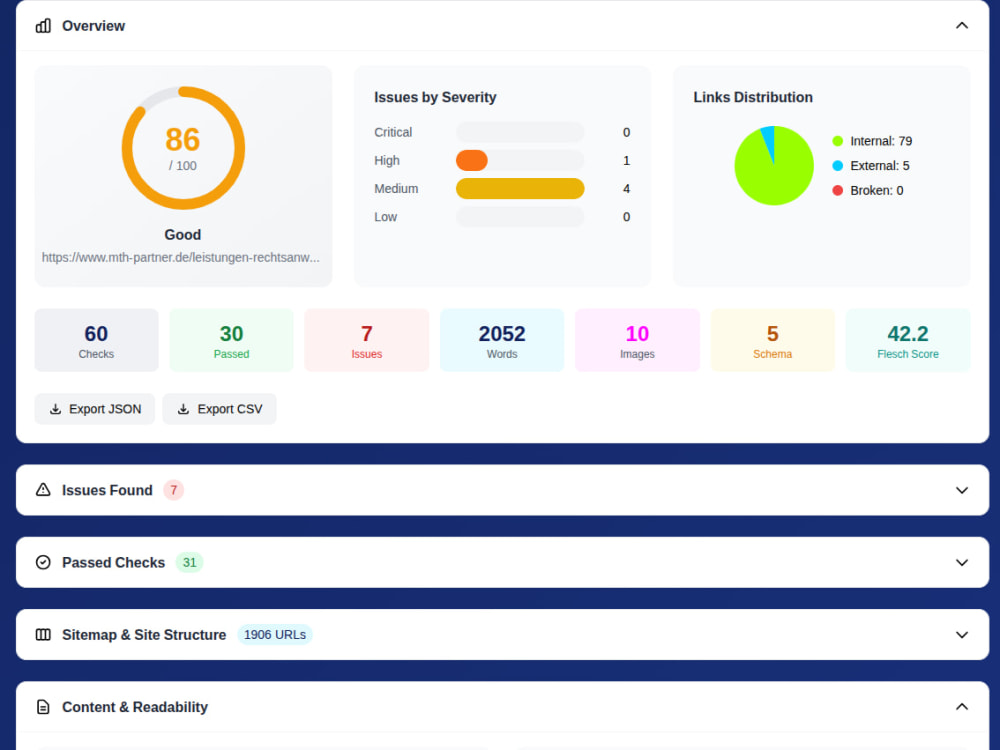1000x750 pixels.
Task: Export results as CSV
Action: tap(219, 409)
